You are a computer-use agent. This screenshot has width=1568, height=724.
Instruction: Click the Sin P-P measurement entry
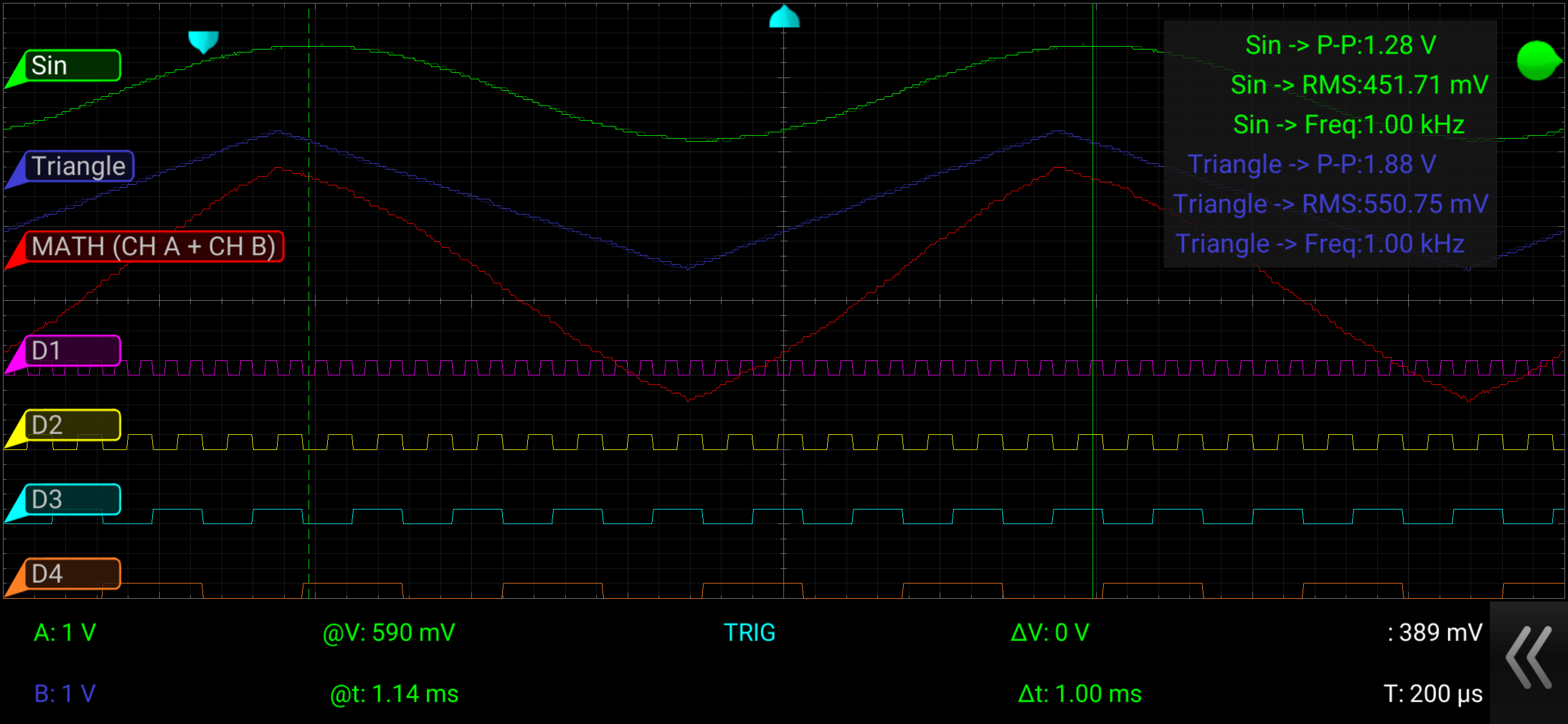[1340, 45]
